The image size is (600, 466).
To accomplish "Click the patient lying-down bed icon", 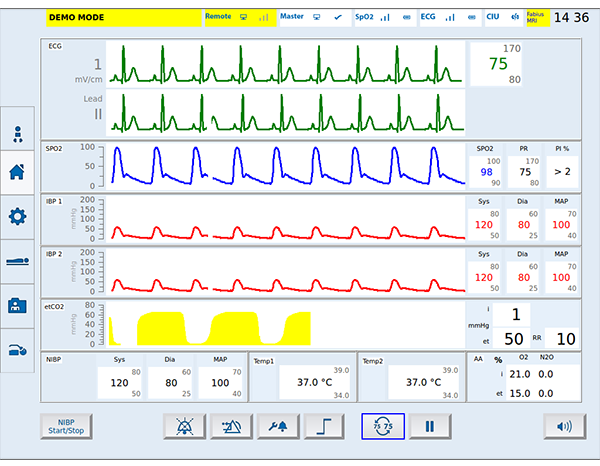I will pyautogui.click(x=17, y=261).
